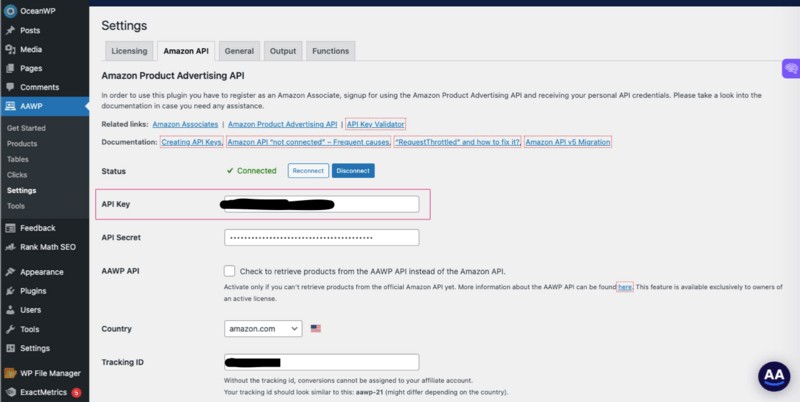Screen dimensions: 800x402
Task: Click the Appearance paintbrush icon
Action: coord(10,272)
